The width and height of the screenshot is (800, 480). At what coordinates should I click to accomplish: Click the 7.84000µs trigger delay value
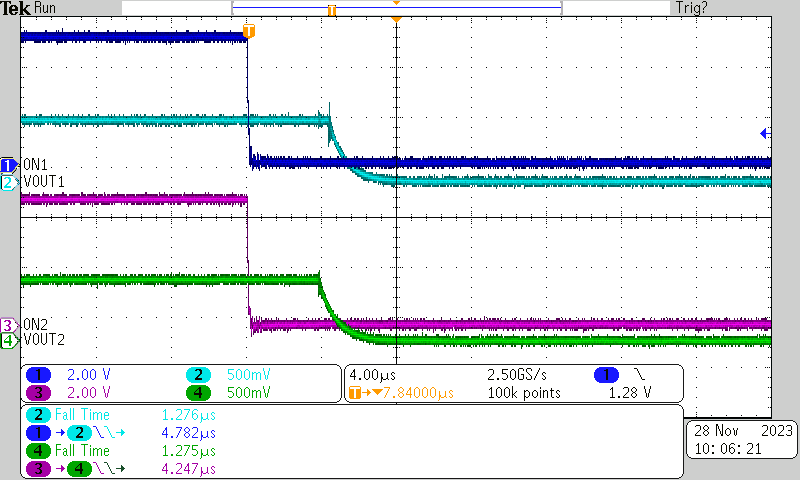click(x=418, y=393)
